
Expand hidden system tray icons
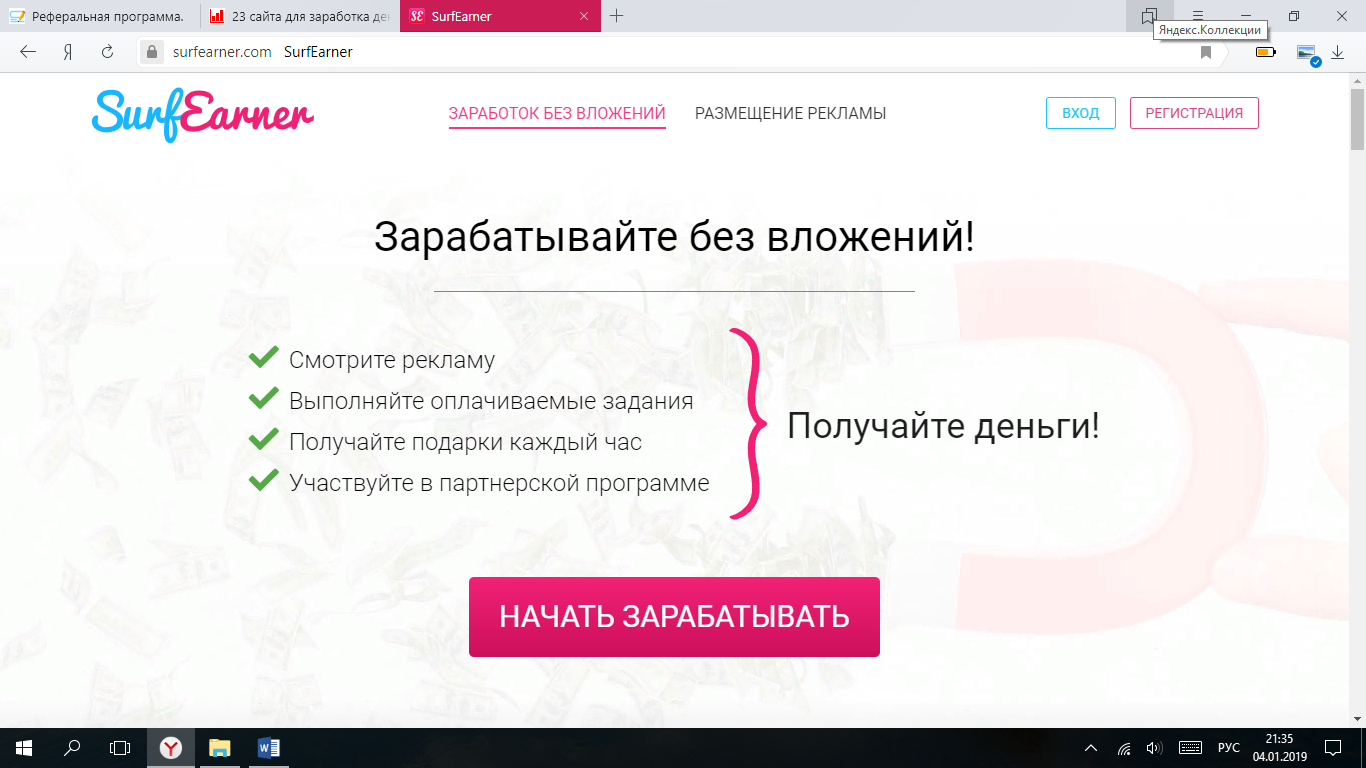click(1091, 748)
